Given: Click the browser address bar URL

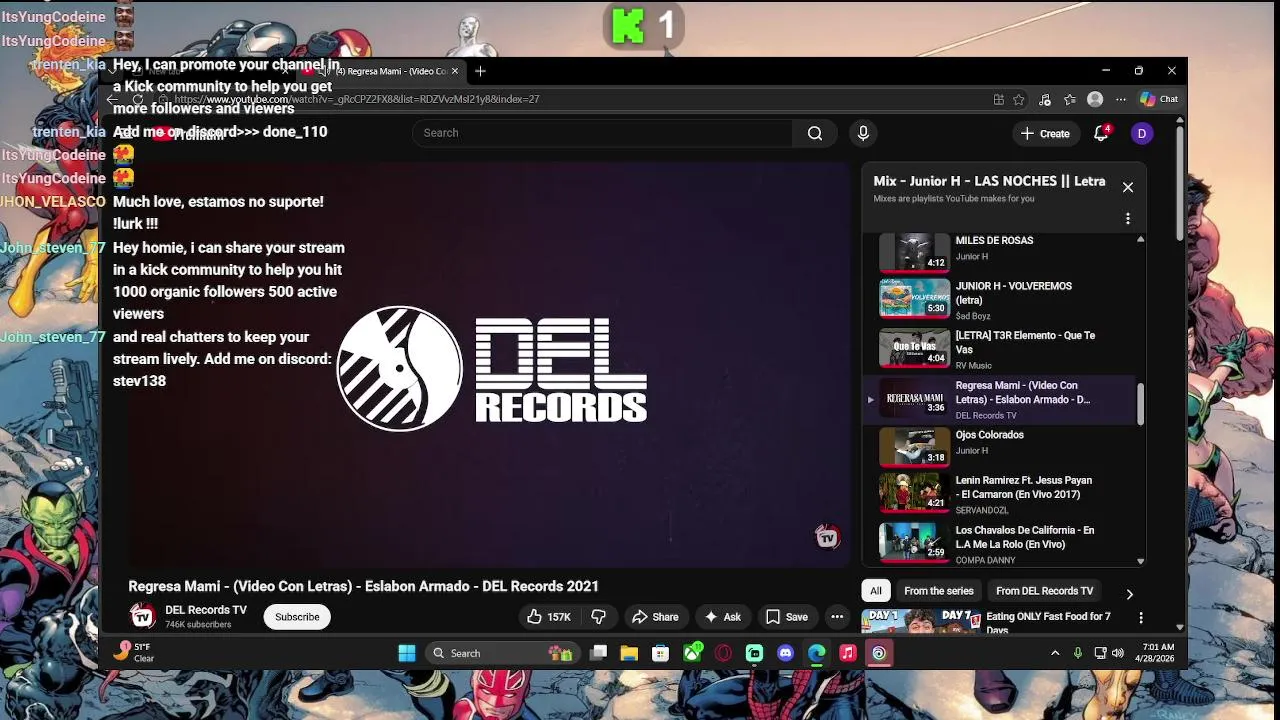Looking at the screenshot, I should [357, 99].
